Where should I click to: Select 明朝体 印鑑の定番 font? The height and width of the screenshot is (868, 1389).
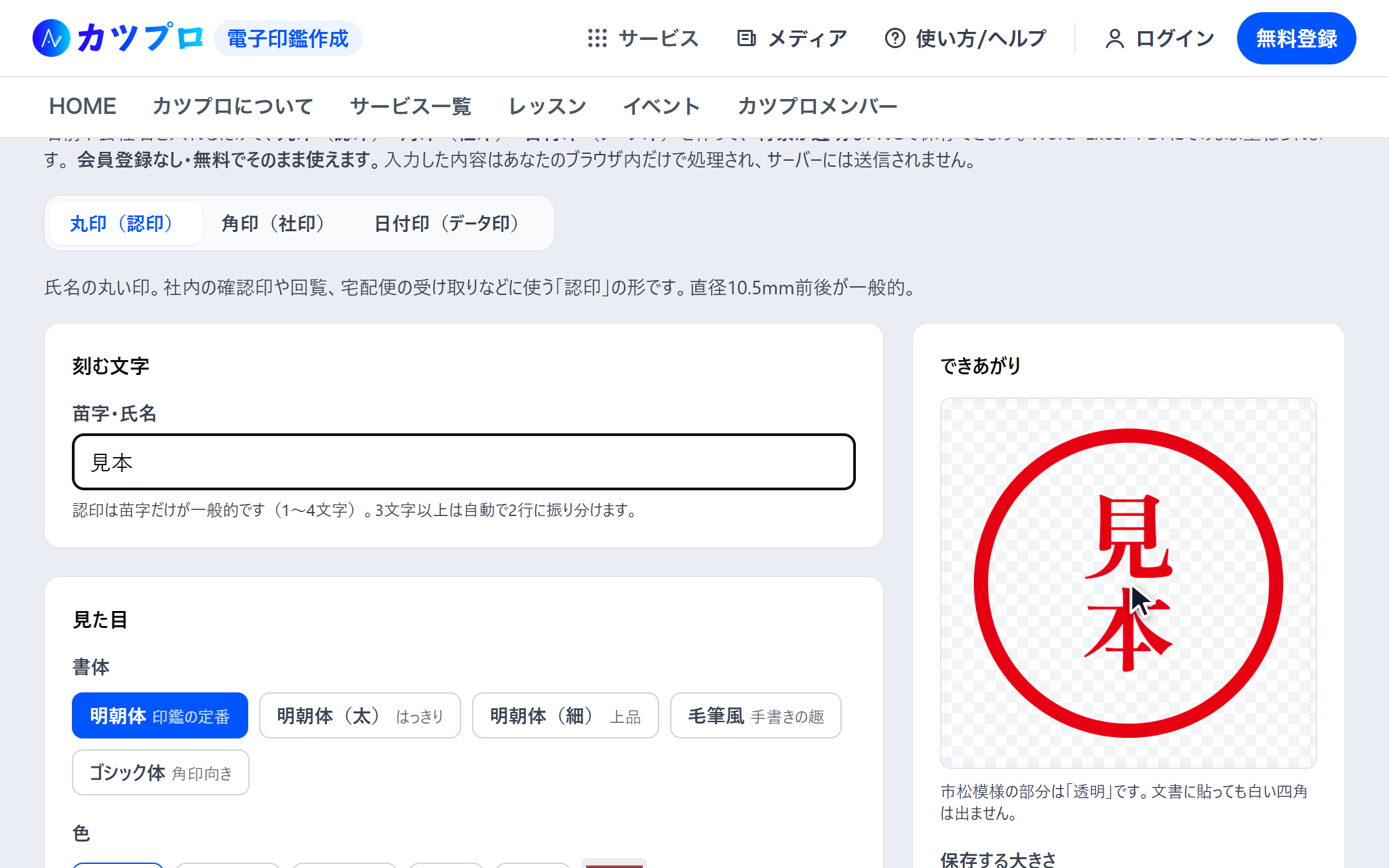(160, 715)
